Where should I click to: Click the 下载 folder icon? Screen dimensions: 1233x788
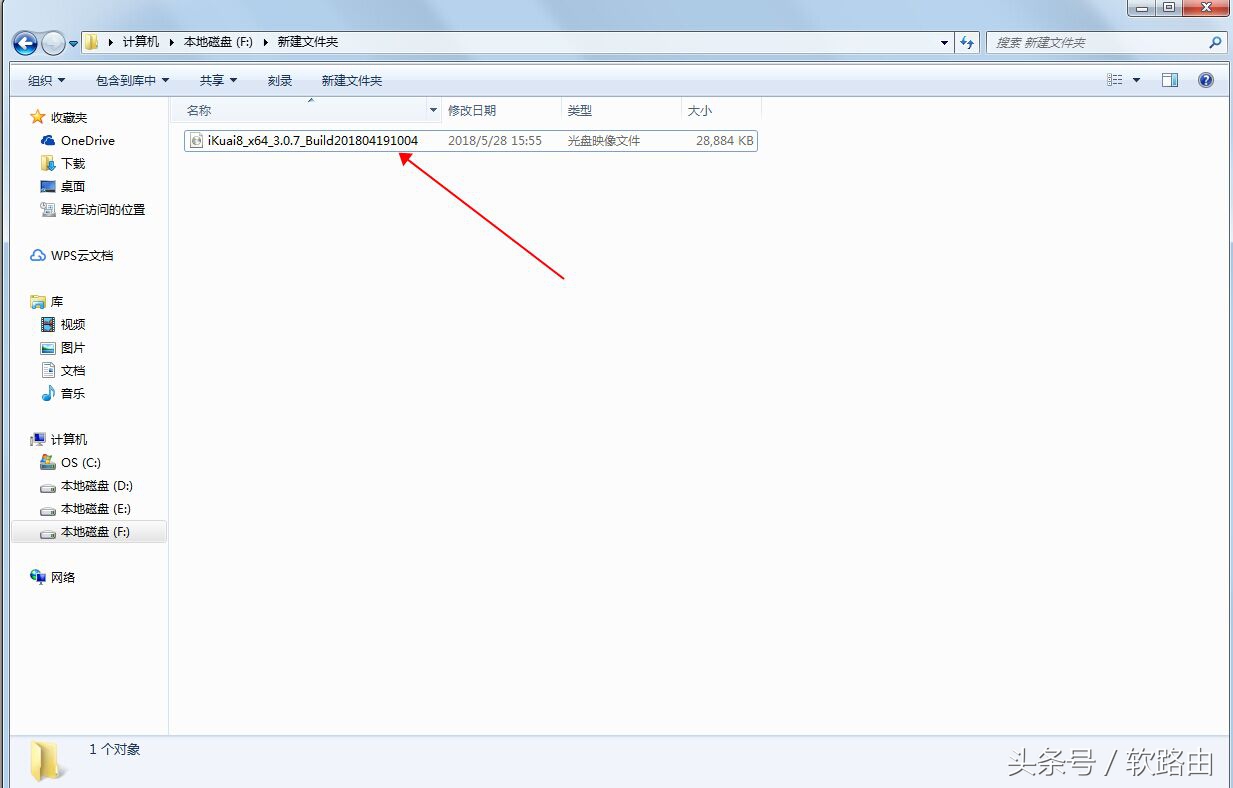tap(48, 163)
